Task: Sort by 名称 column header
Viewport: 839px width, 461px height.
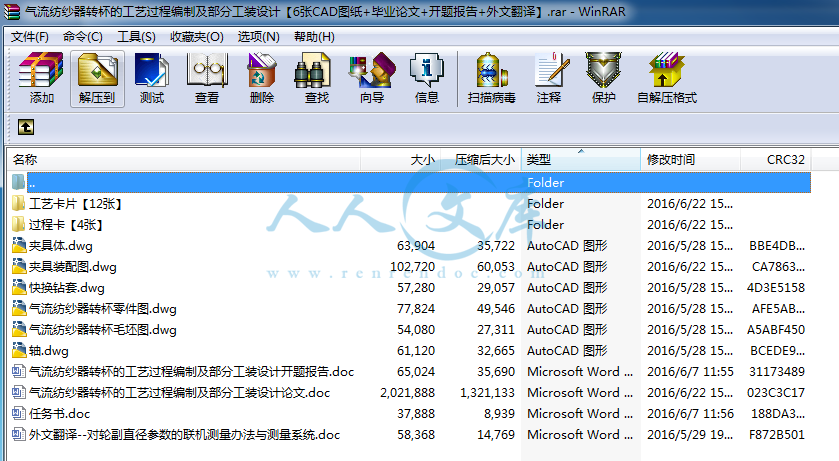Action: [x=184, y=159]
